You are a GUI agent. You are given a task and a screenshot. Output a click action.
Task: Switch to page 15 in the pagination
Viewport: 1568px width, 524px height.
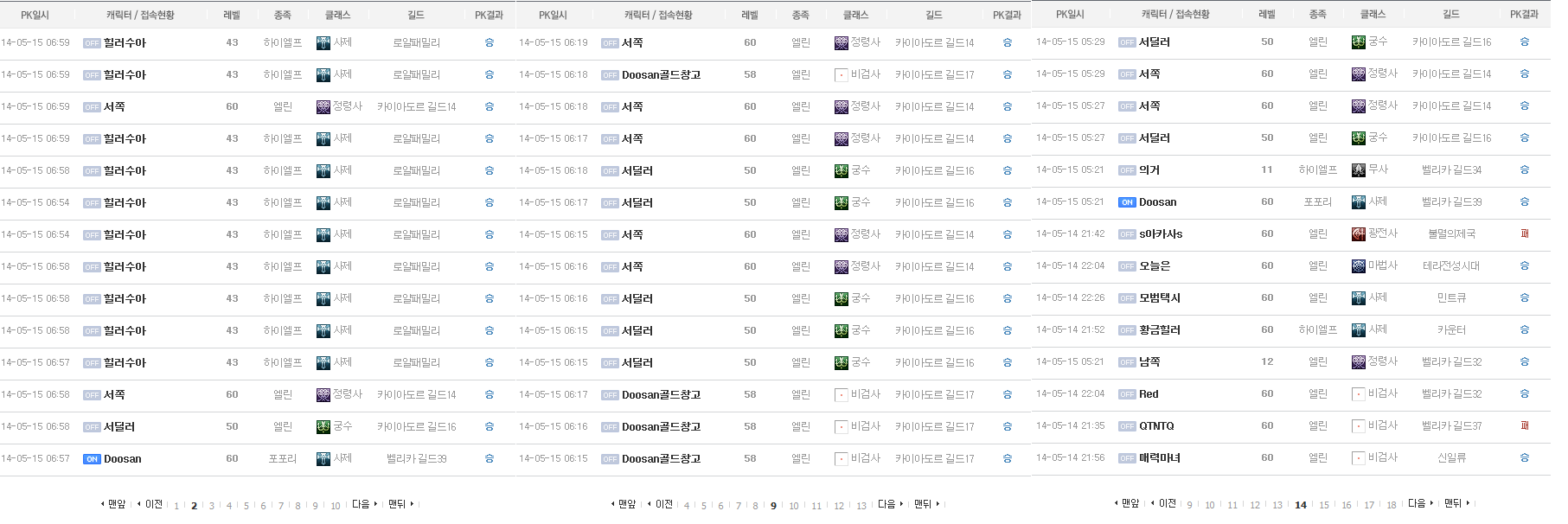click(x=1323, y=505)
